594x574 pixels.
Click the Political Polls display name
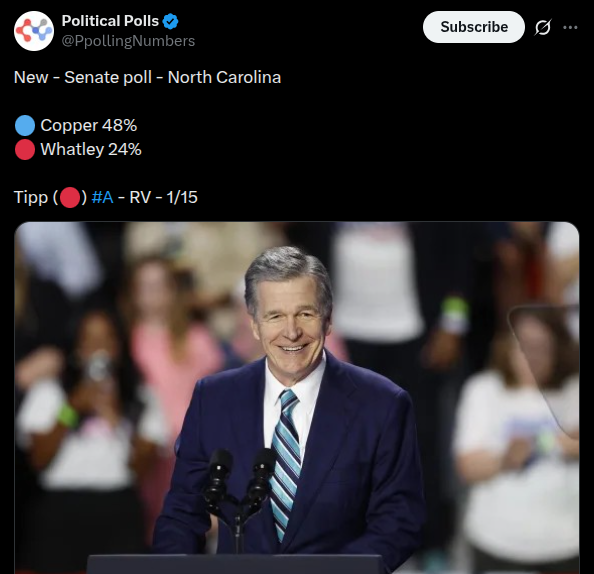[110, 21]
